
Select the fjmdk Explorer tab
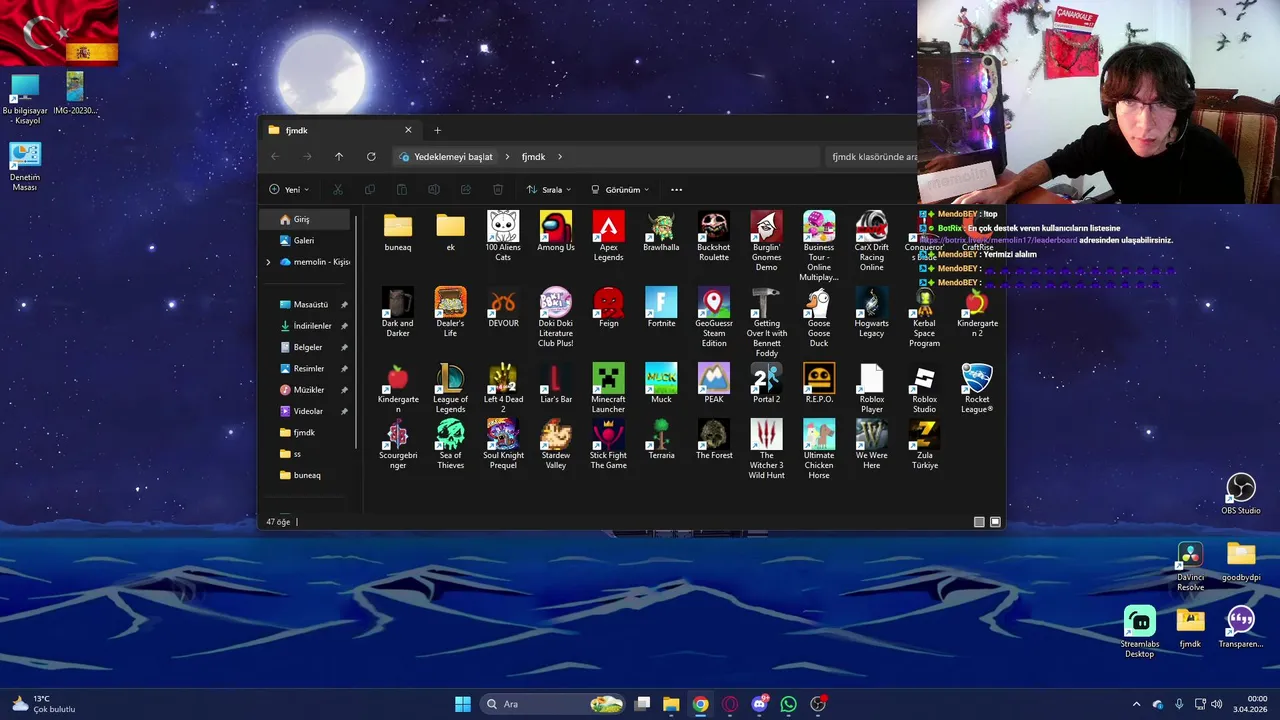click(340, 130)
